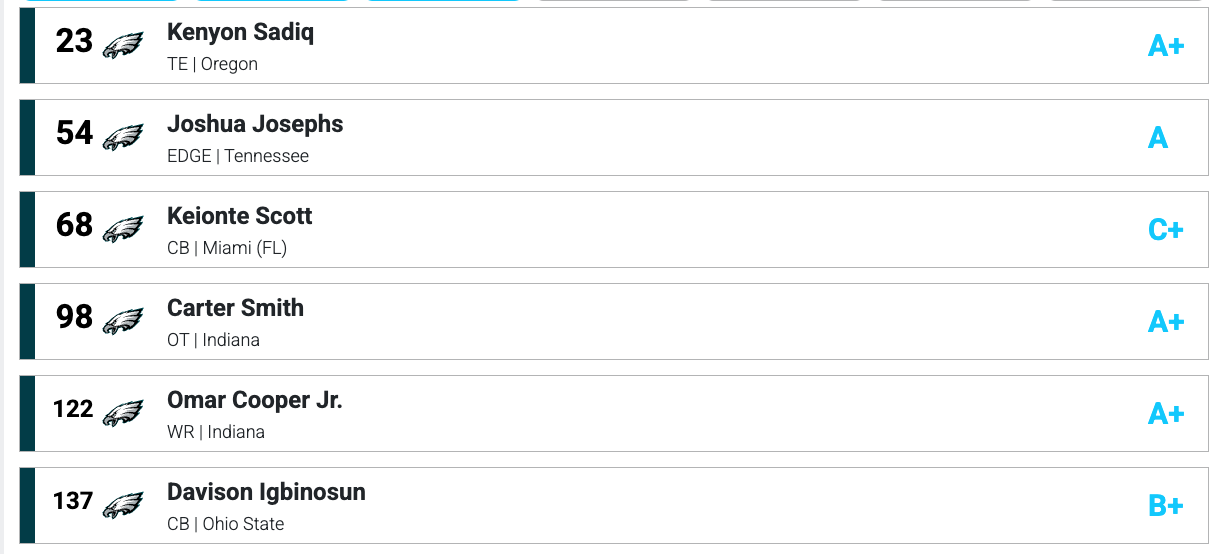Select the Eagles logo in Keionte Scott's row

[x=123, y=229]
